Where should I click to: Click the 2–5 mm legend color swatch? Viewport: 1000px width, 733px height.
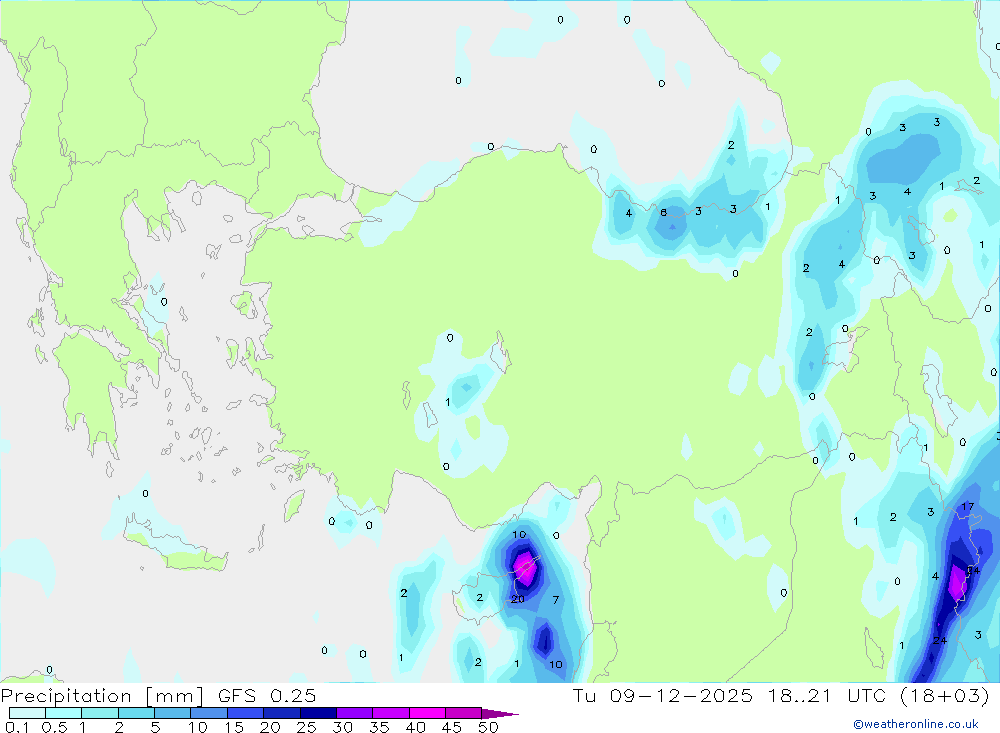pyautogui.click(x=136, y=713)
